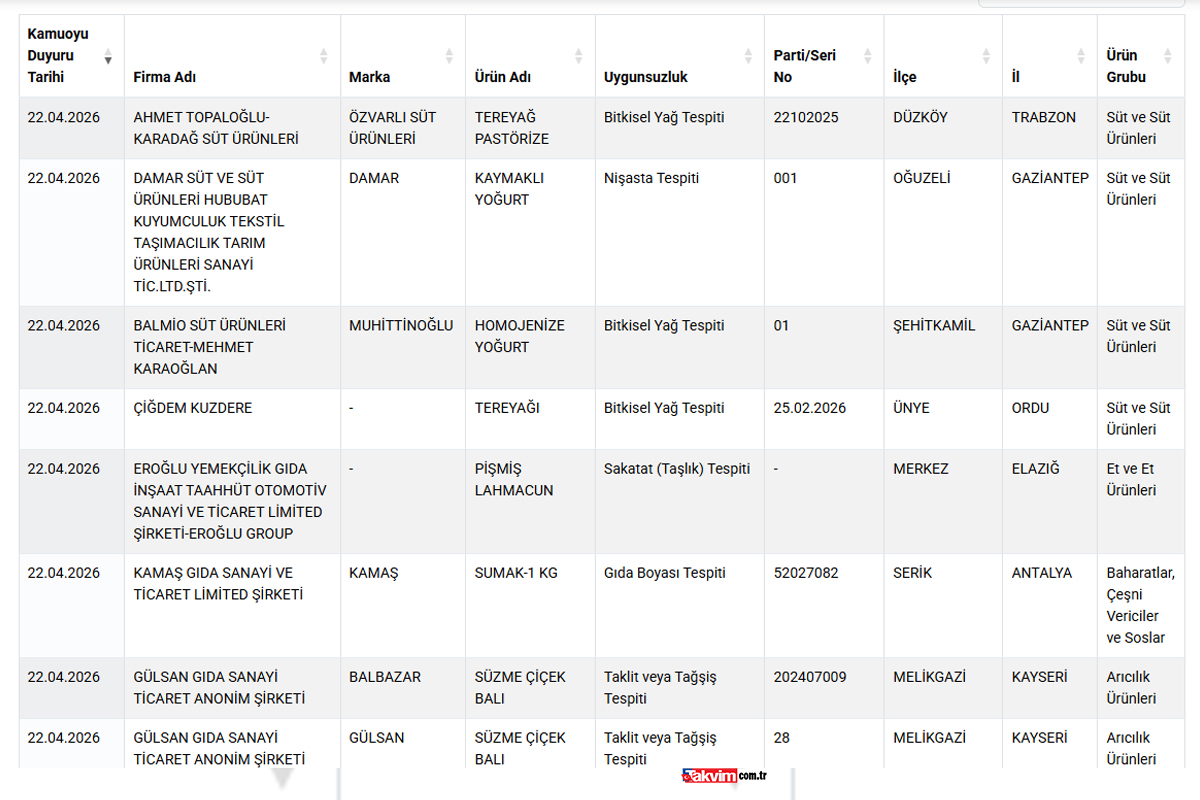The height and width of the screenshot is (800, 1200).
Task: Click sort arrows in the Marka column
Action: point(449,56)
